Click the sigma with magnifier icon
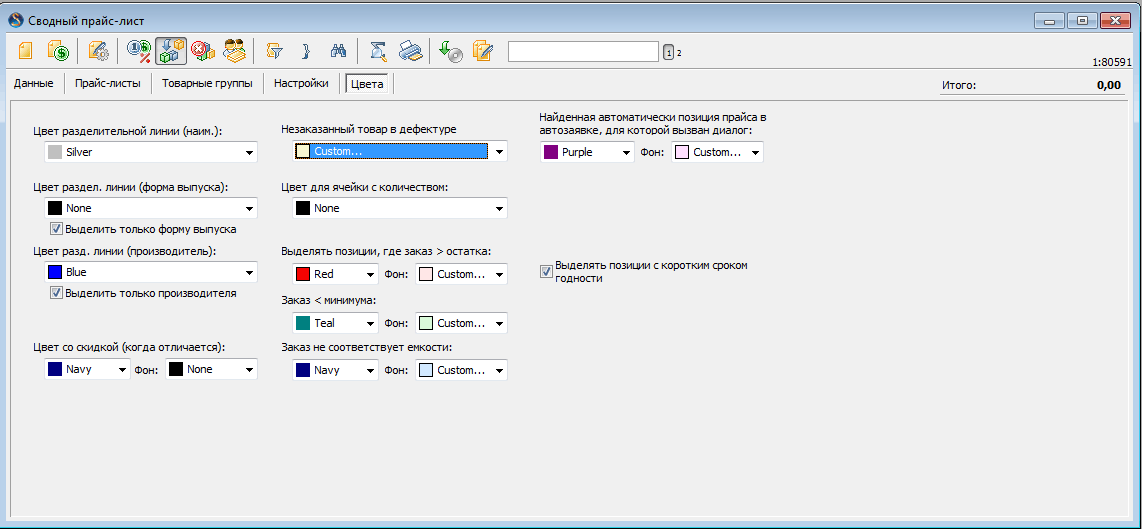 coord(378,52)
